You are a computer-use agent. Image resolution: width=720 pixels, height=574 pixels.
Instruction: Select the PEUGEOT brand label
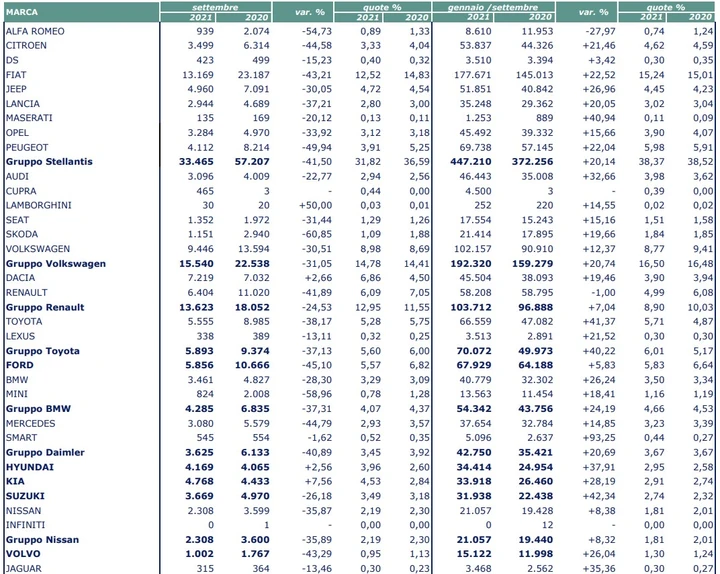[x=27, y=147]
